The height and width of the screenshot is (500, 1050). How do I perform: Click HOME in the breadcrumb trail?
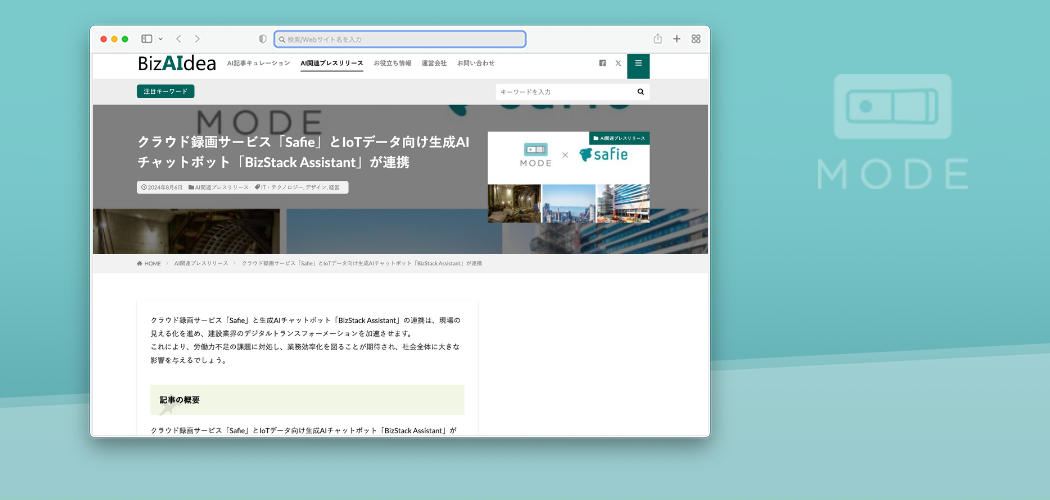(x=149, y=263)
